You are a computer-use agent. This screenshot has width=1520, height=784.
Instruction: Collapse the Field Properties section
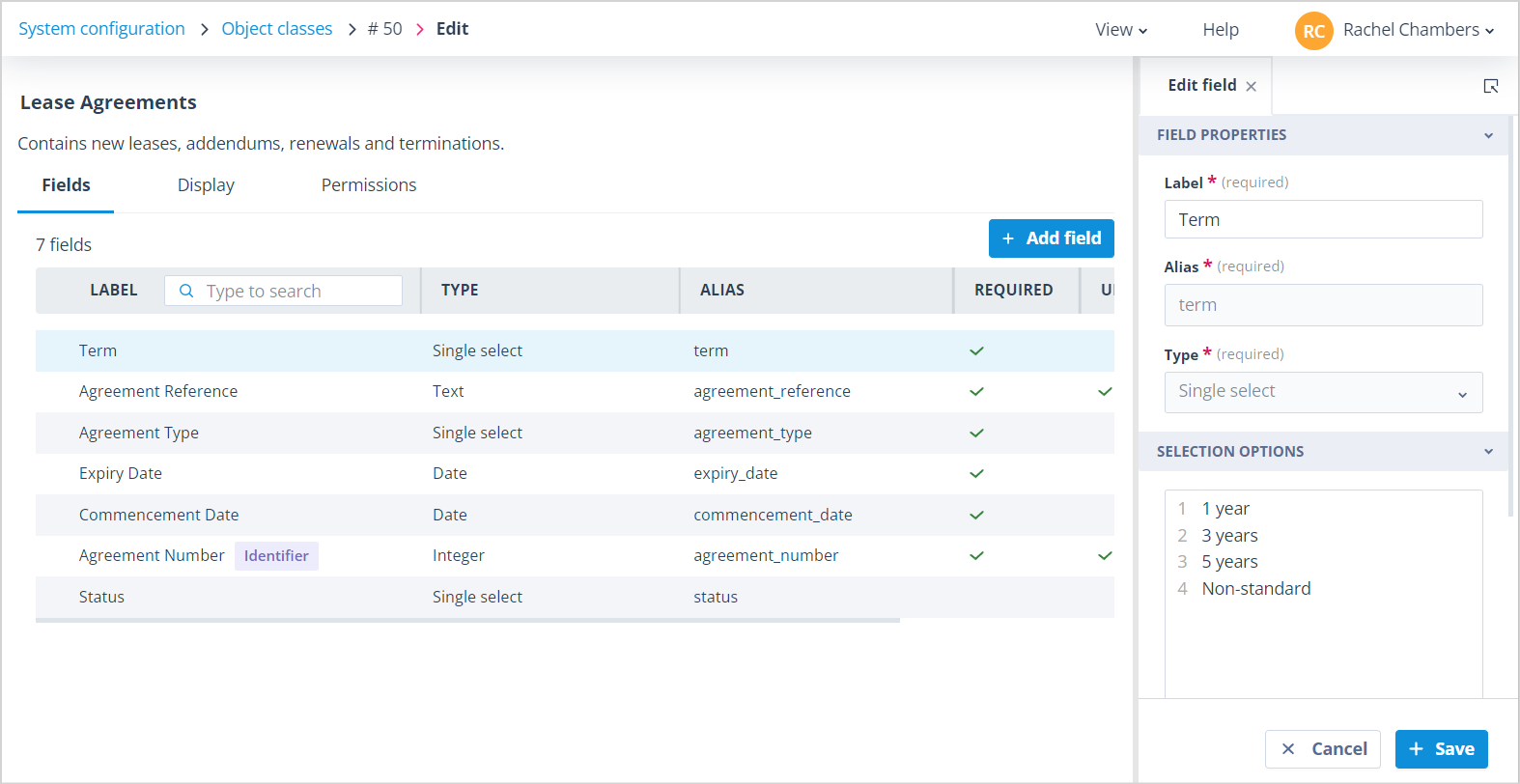1488,135
